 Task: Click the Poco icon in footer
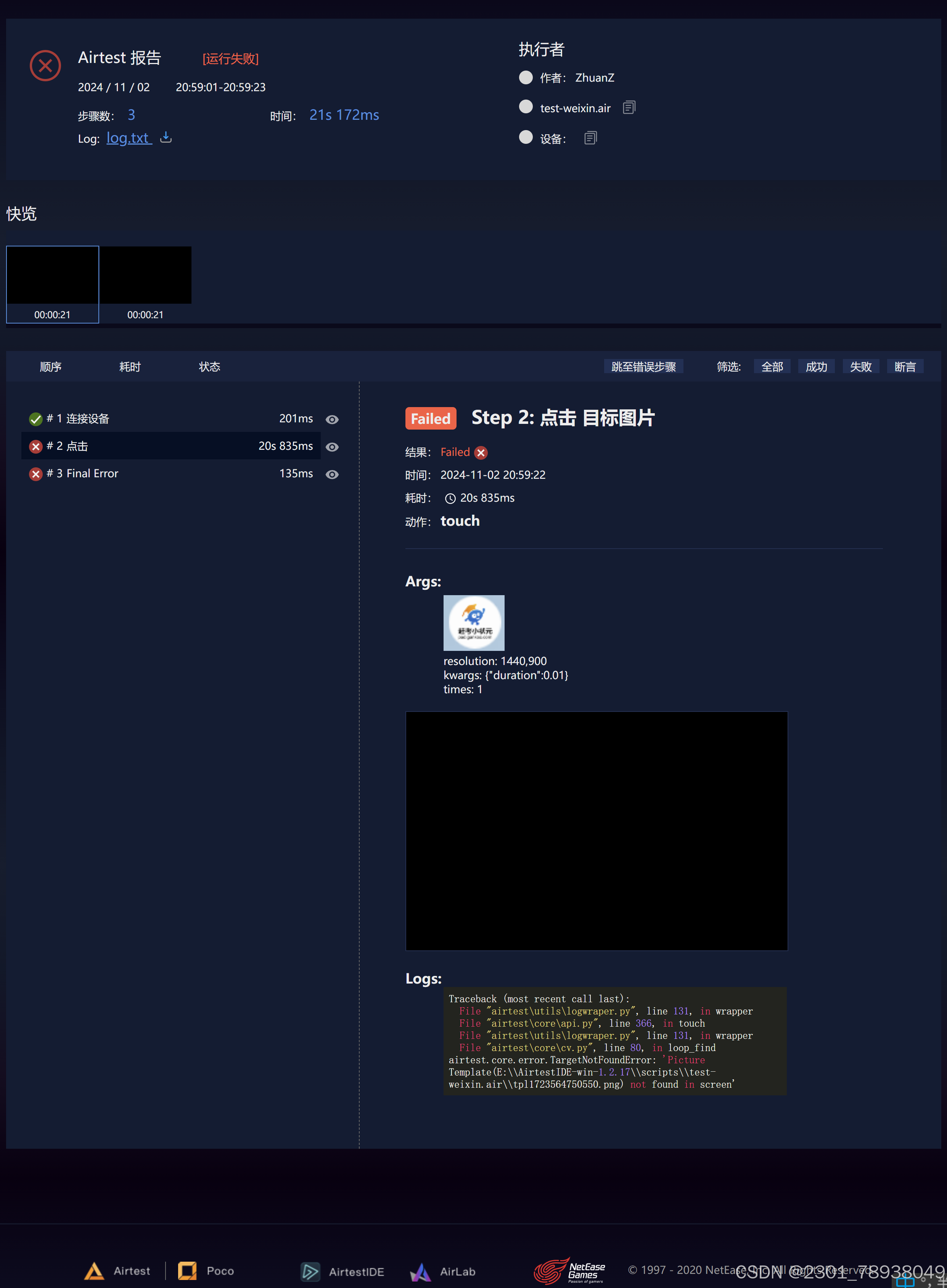(187, 1271)
